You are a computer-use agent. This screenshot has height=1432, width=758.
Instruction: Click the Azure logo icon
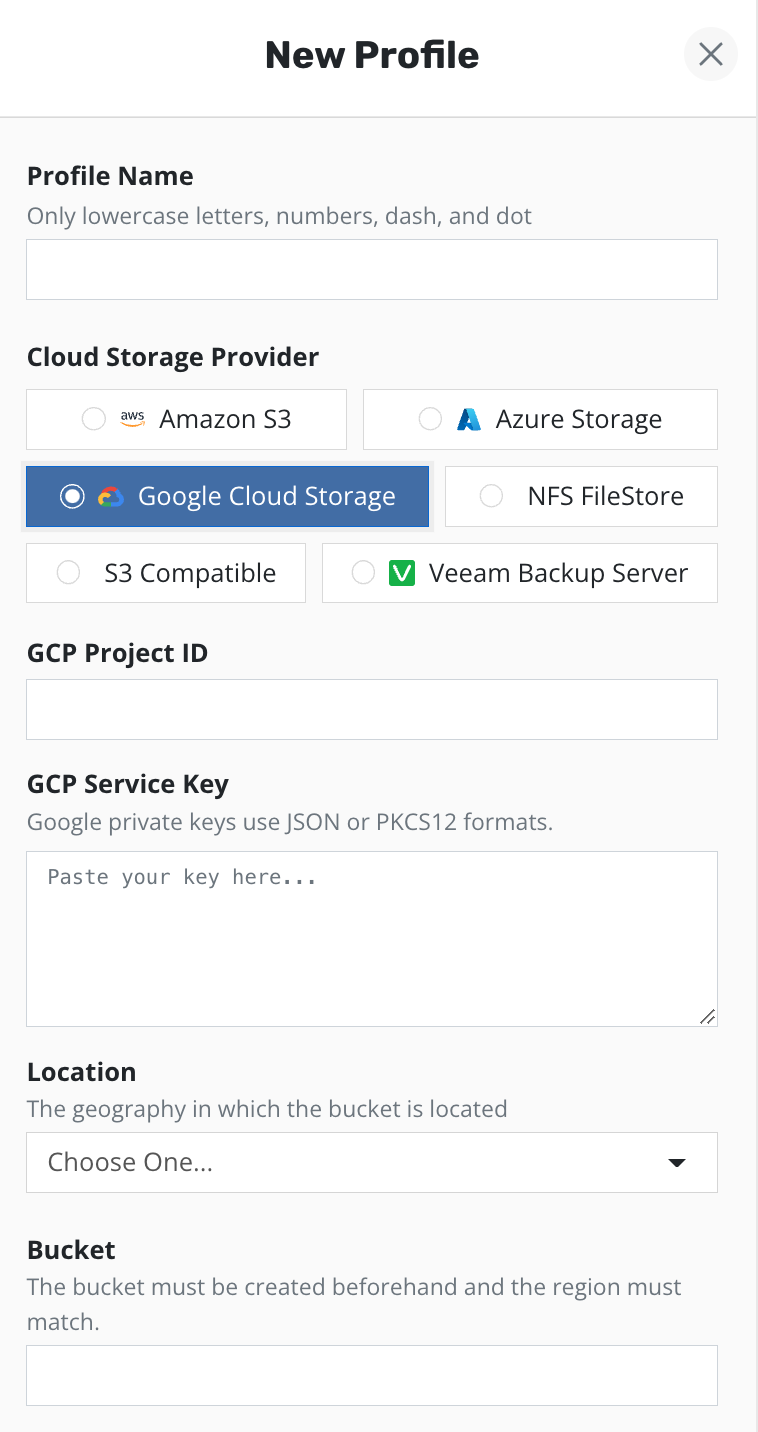pyautogui.click(x=469, y=419)
